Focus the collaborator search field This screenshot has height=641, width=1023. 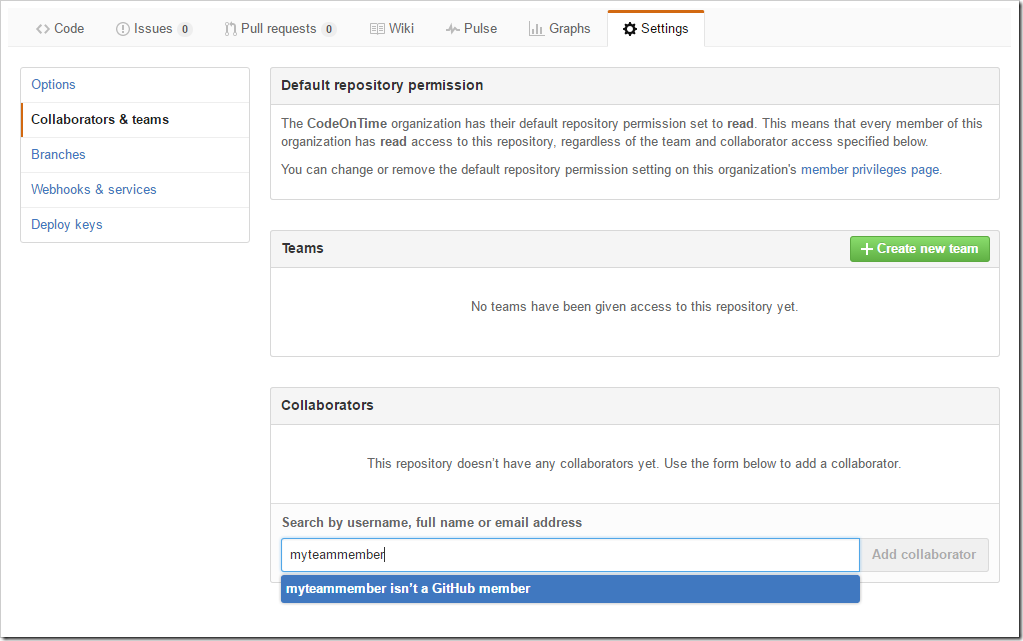pos(570,555)
